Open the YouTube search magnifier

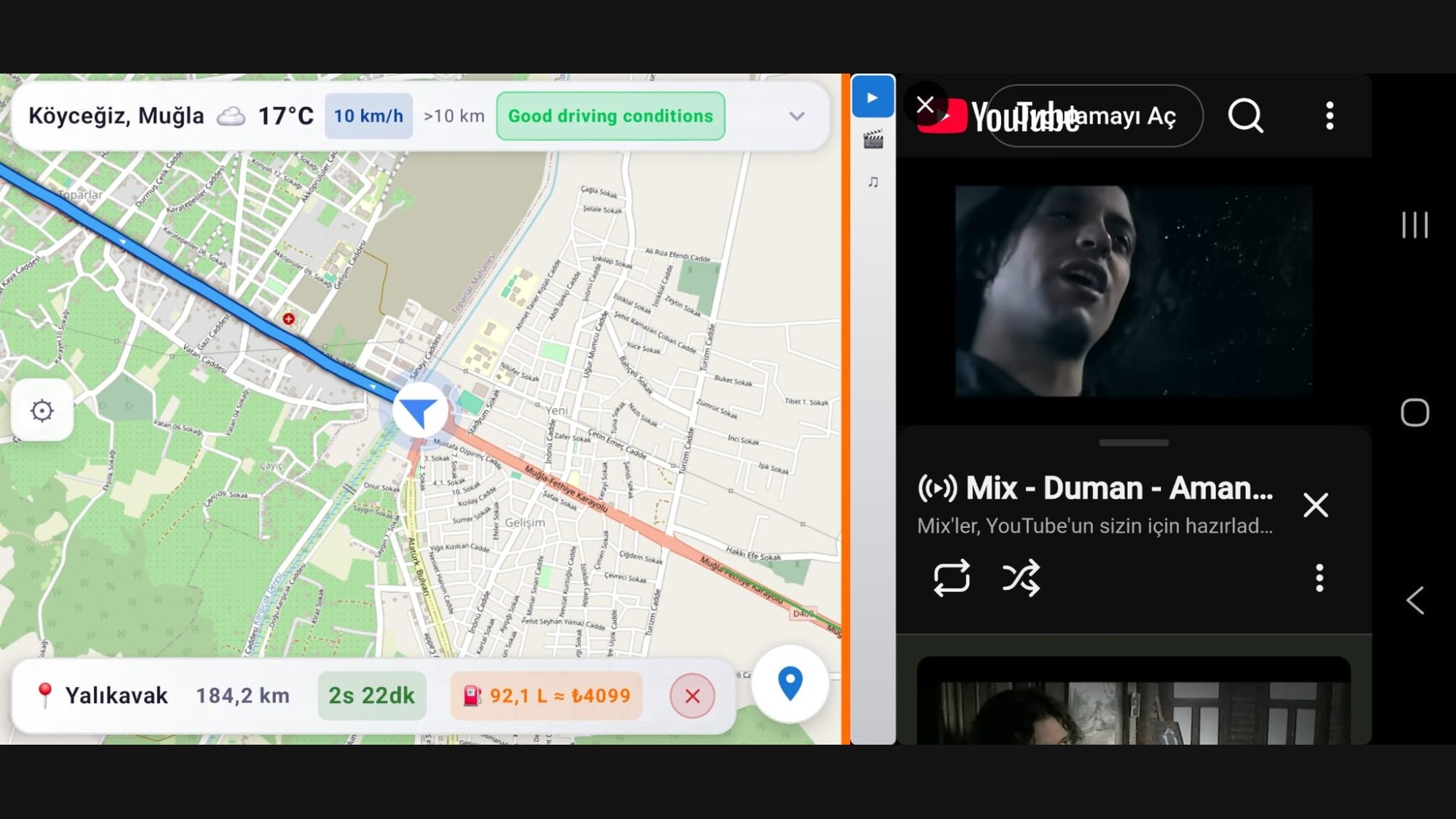[x=1245, y=116]
